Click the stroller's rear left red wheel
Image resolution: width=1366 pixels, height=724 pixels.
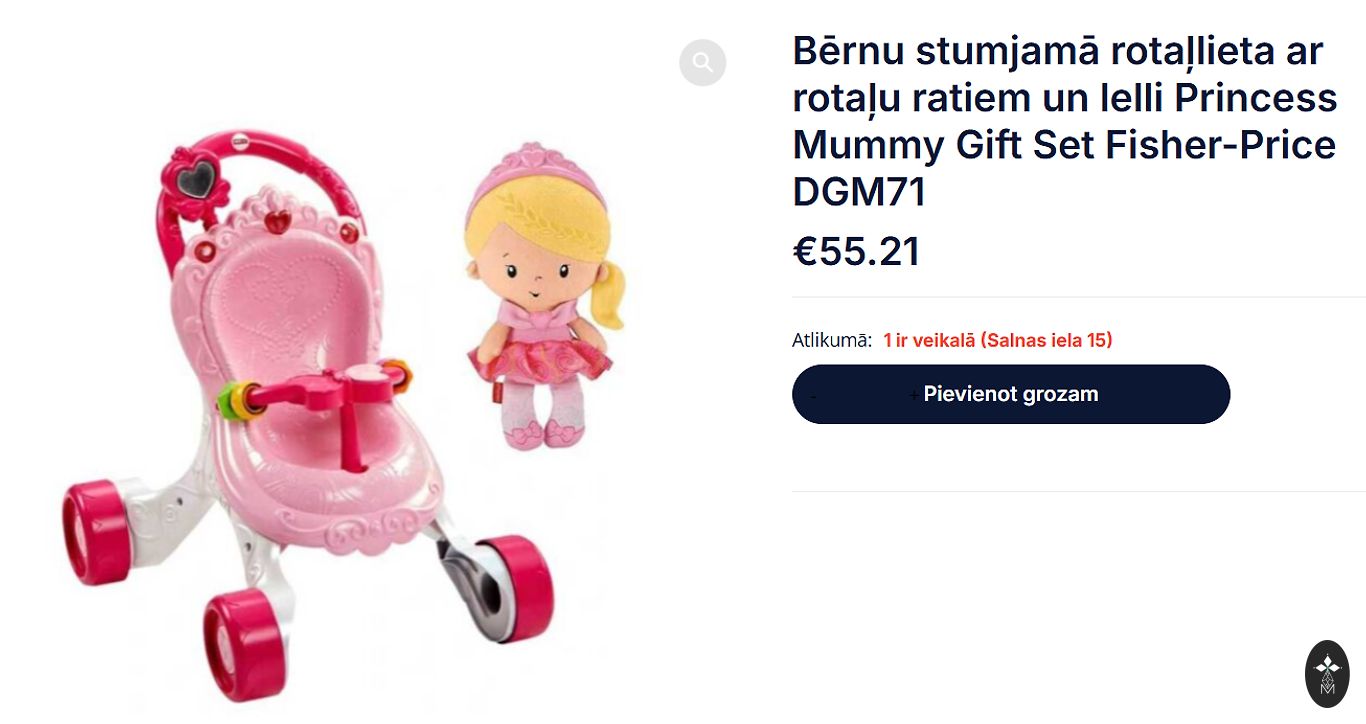click(96, 532)
